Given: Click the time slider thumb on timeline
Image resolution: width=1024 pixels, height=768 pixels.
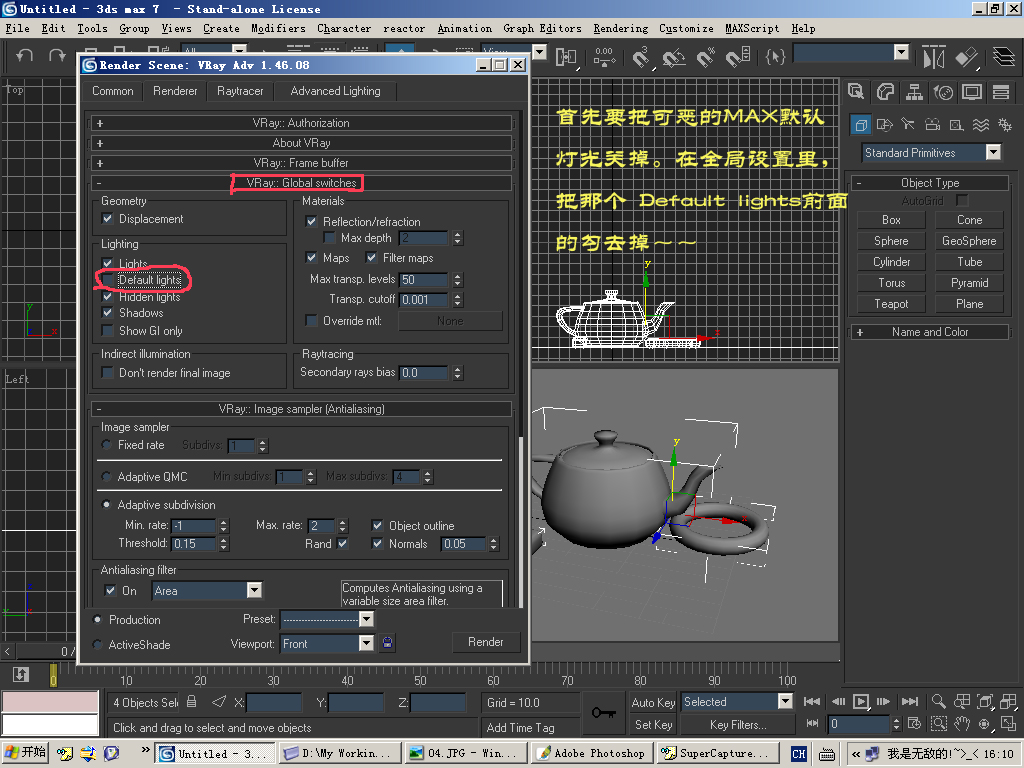Looking at the screenshot, I should point(54,675).
